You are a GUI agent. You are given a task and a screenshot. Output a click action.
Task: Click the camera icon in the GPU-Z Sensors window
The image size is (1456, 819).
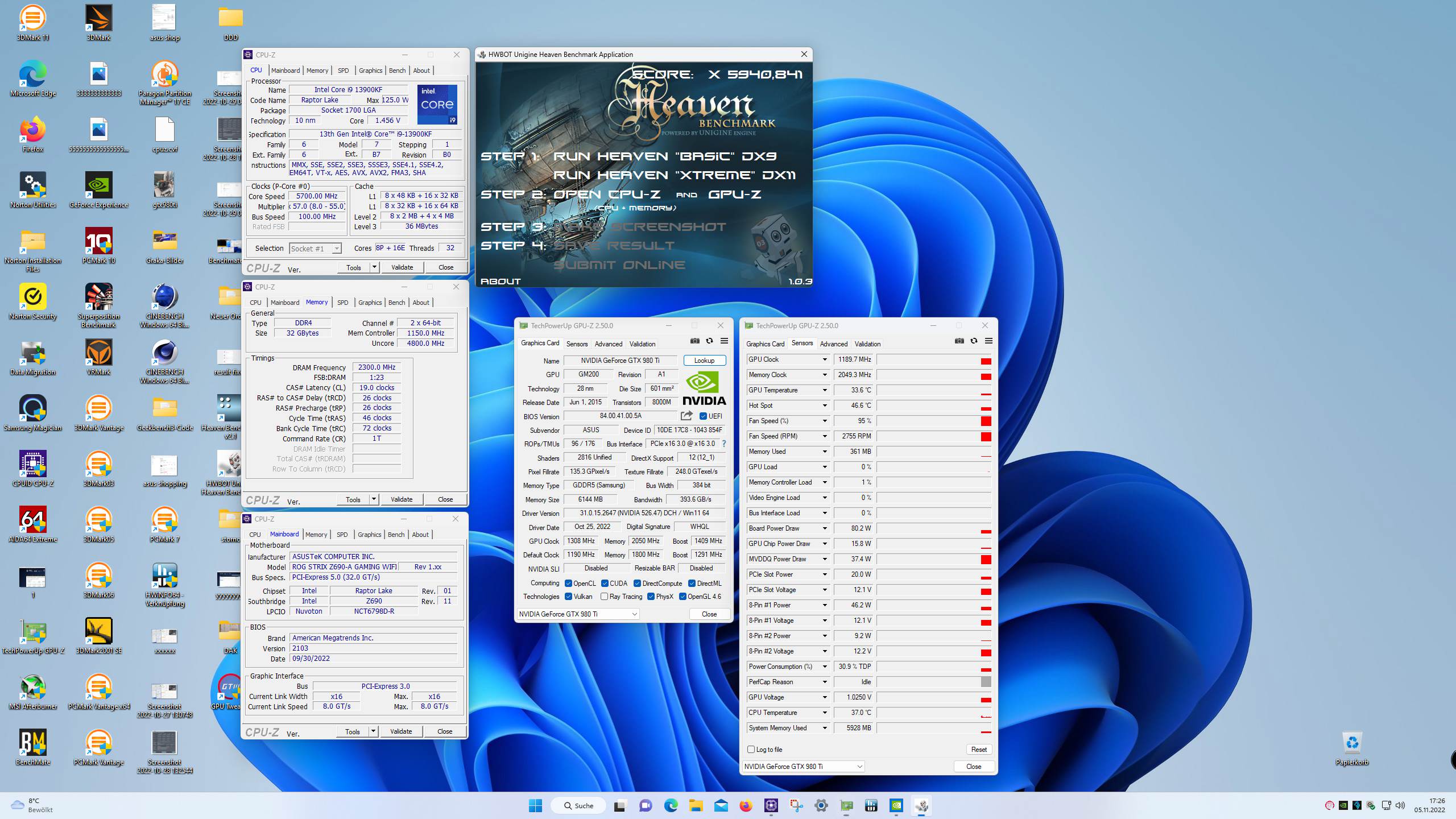[x=959, y=341]
